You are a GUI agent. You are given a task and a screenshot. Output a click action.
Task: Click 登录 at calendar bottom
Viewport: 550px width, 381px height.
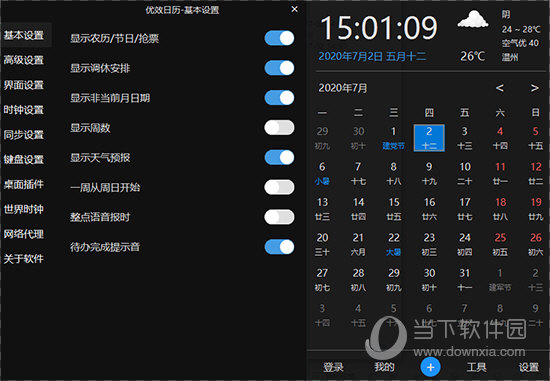point(333,367)
